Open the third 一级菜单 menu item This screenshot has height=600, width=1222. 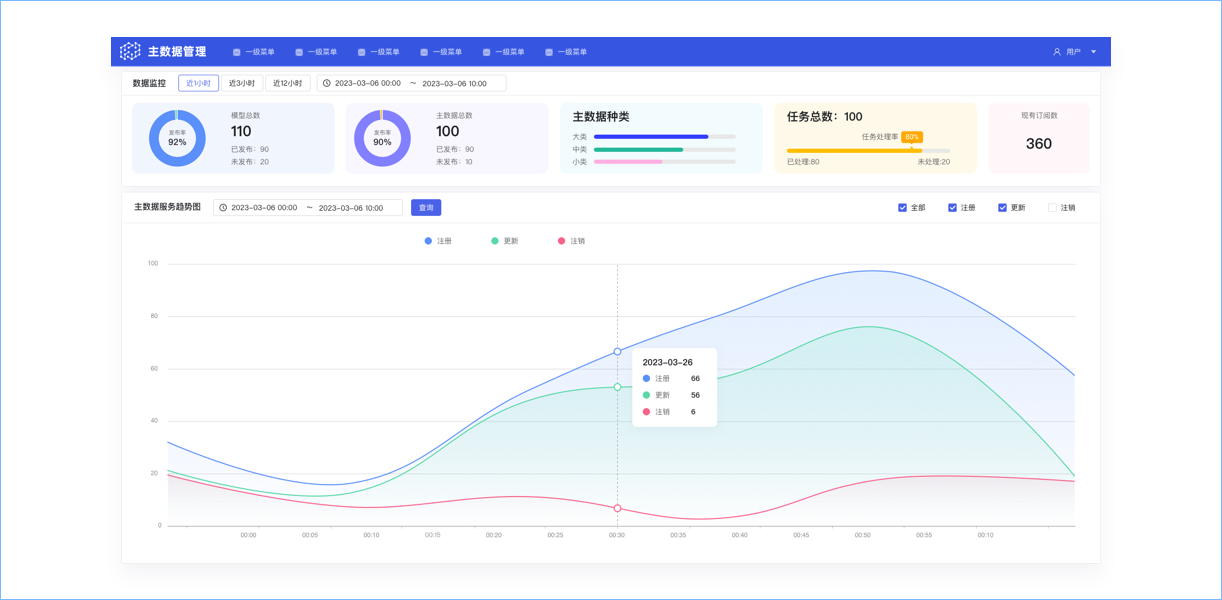(378, 52)
